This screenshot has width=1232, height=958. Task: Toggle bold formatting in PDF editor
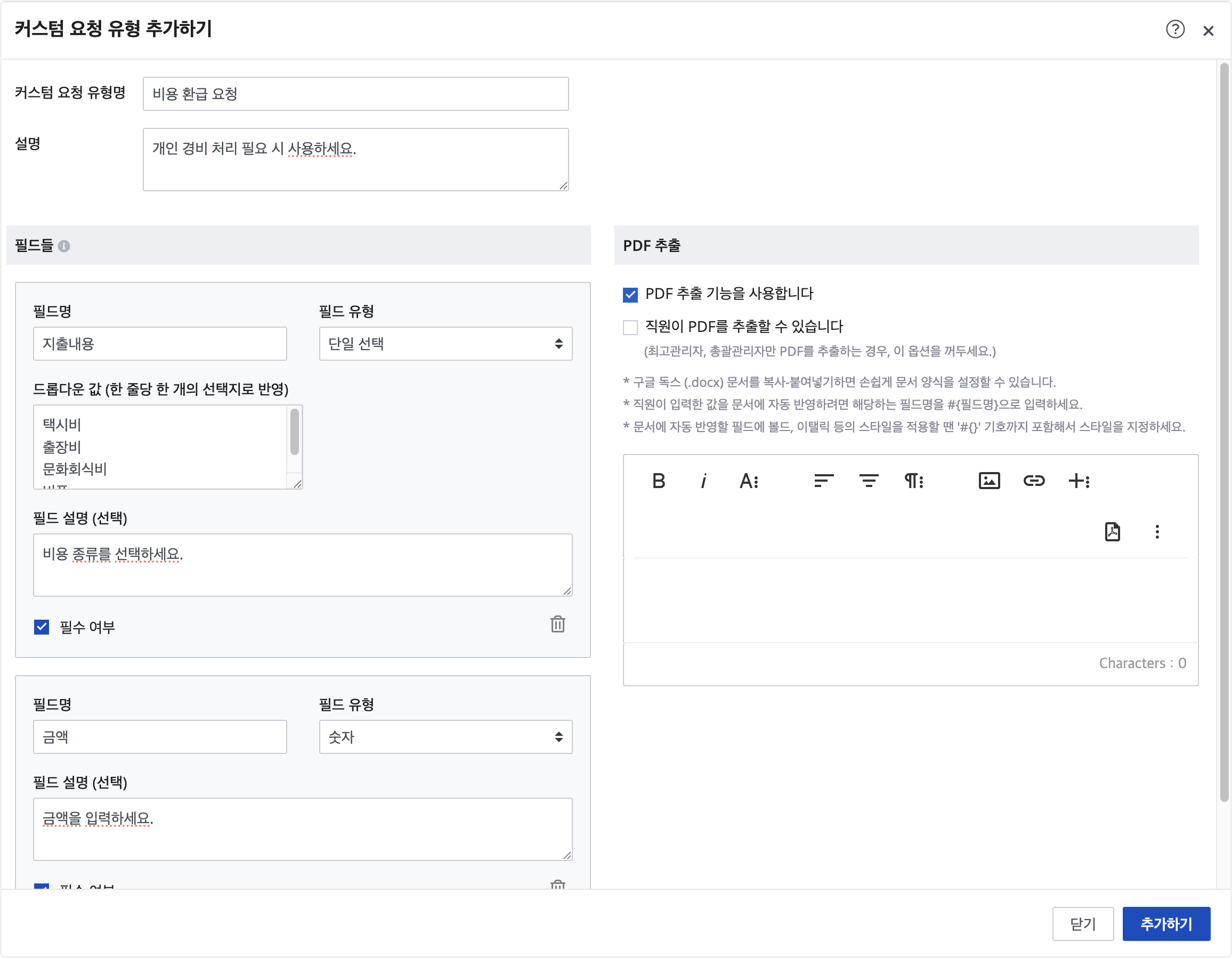[658, 481]
